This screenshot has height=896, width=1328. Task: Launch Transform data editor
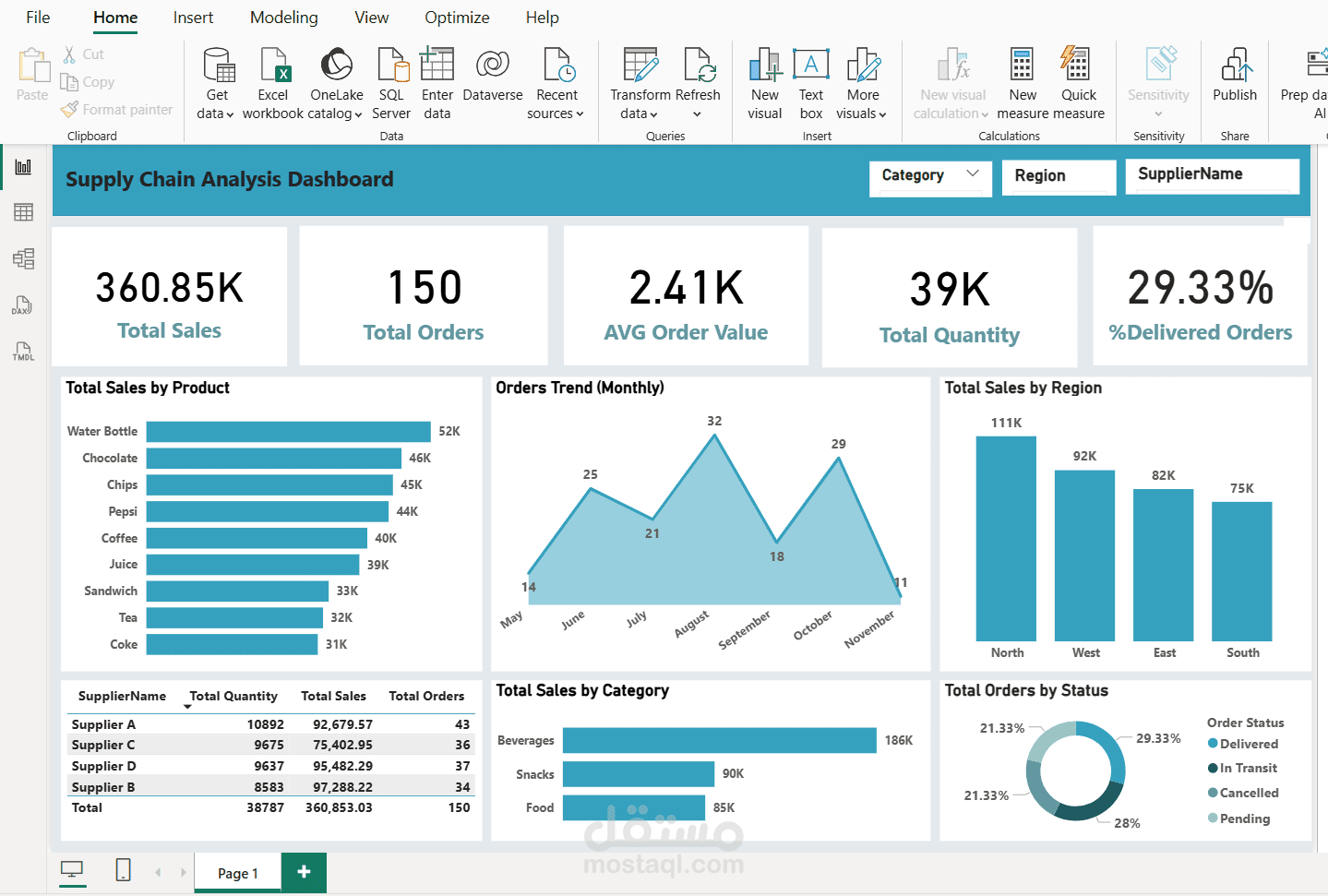[x=640, y=84]
